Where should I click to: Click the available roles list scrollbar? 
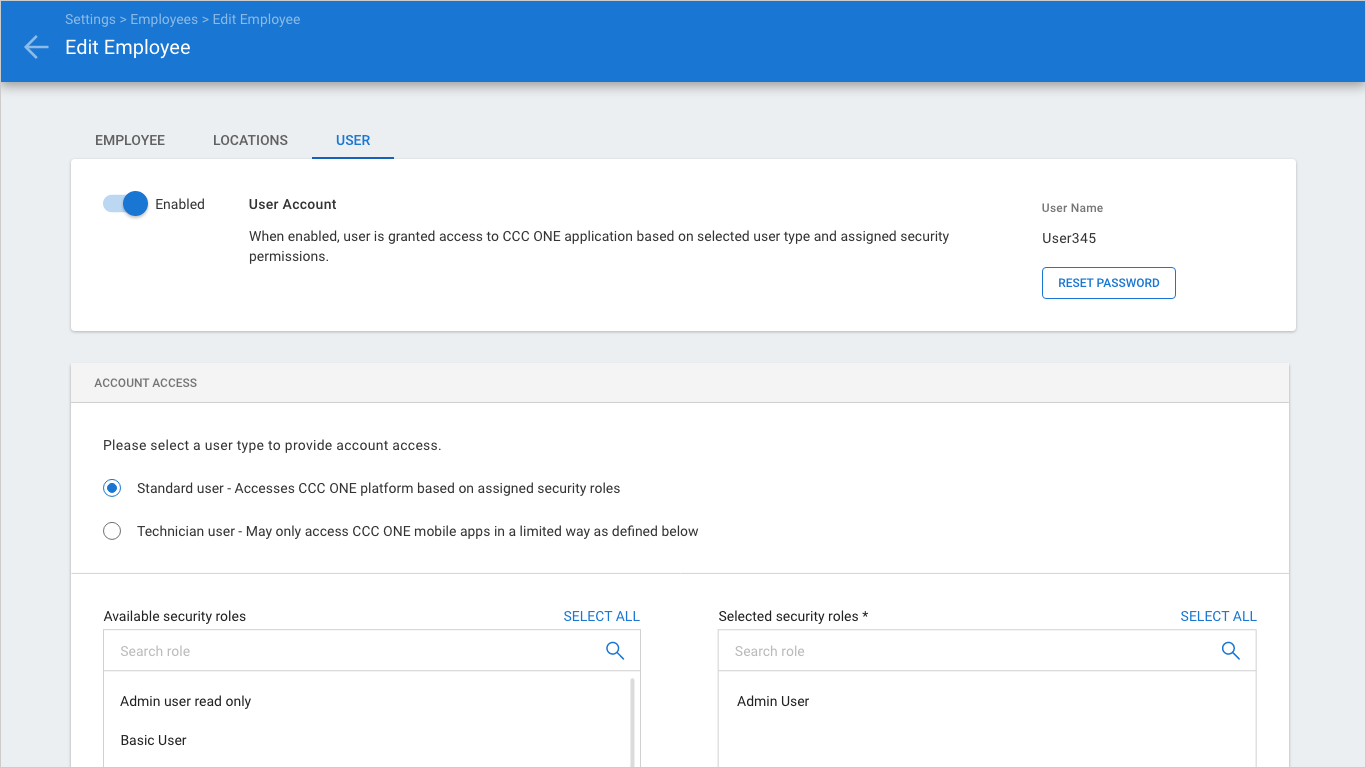pos(632,720)
